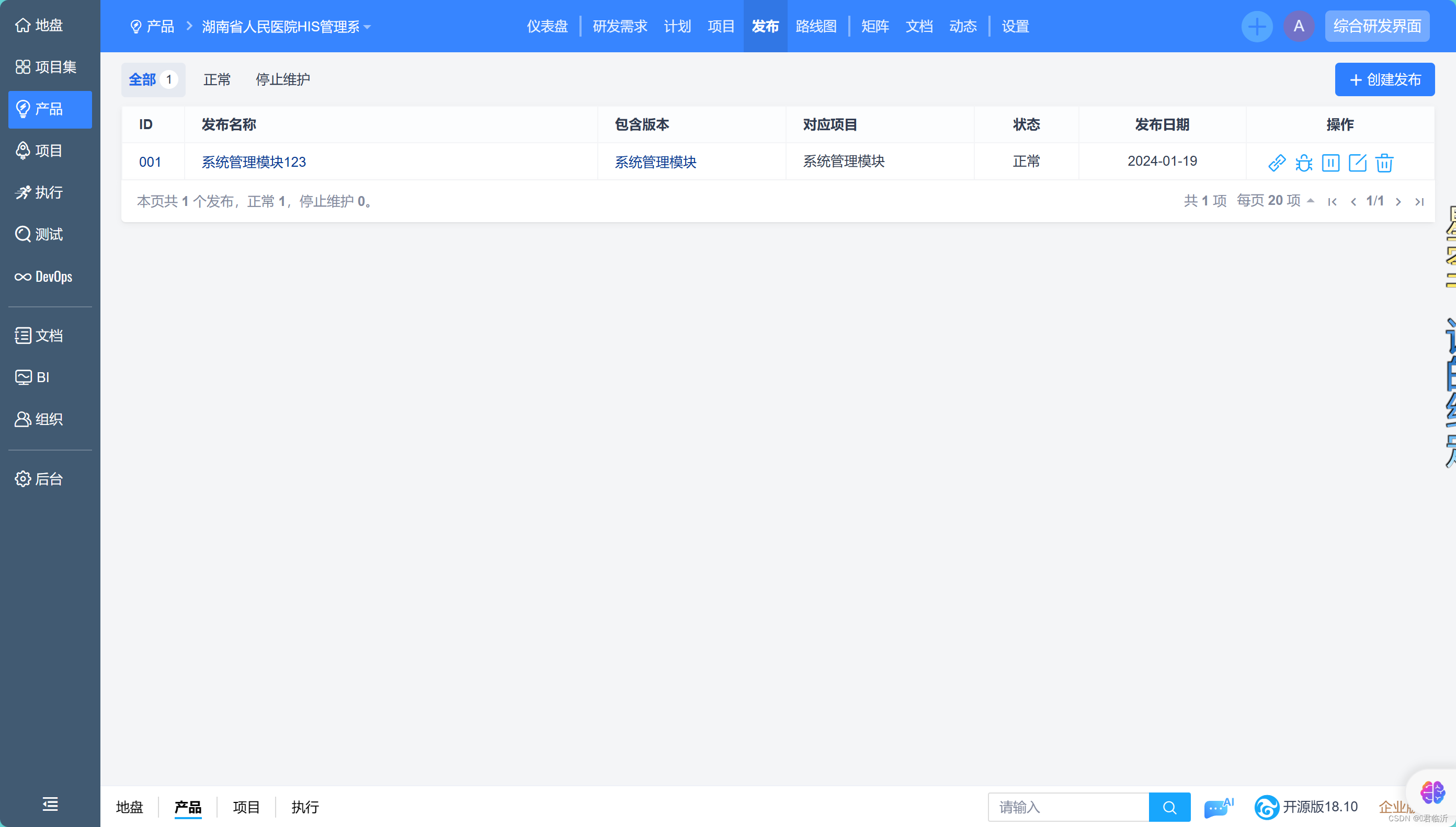Open the AI chat icon in bottom bar
The width and height of the screenshot is (1456, 827).
pyautogui.click(x=1218, y=807)
